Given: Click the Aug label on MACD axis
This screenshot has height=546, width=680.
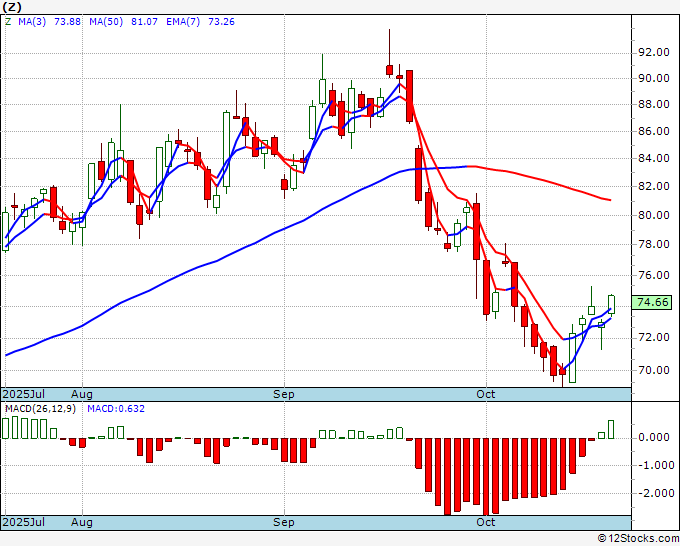Looking at the screenshot, I should tap(82, 522).
